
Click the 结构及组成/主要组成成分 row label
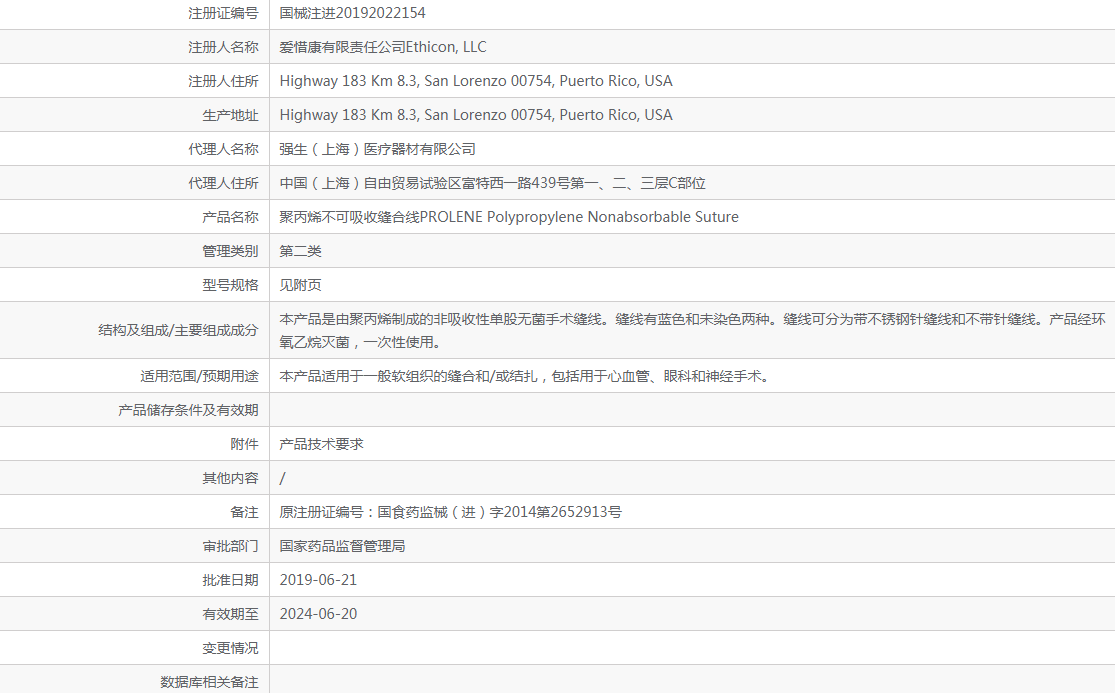click(178, 331)
